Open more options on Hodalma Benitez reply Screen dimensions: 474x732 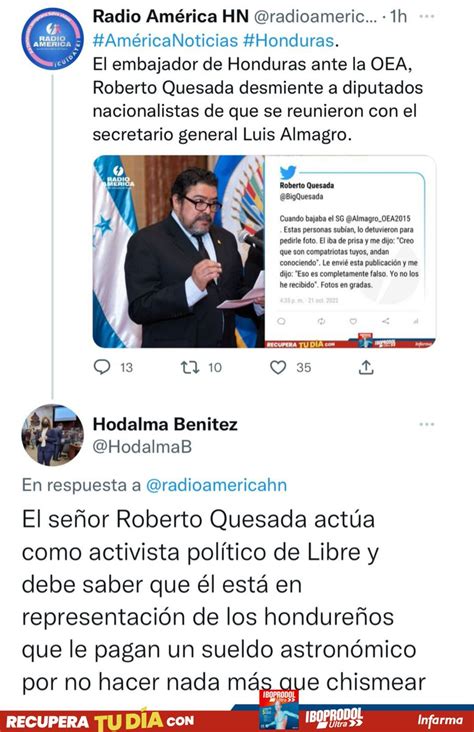[x=427, y=424]
